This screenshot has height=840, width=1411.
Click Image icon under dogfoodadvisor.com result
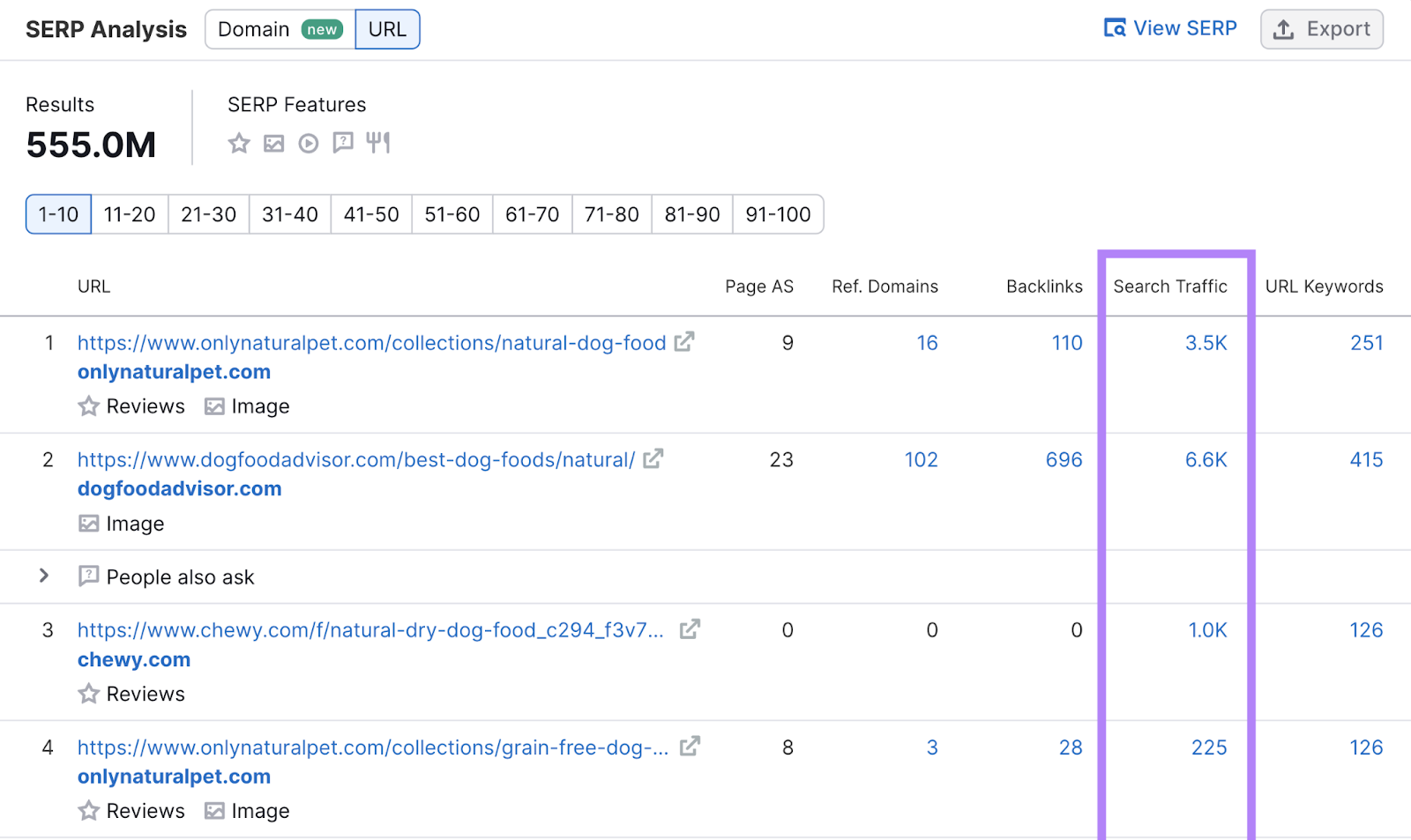(x=88, y=524)
